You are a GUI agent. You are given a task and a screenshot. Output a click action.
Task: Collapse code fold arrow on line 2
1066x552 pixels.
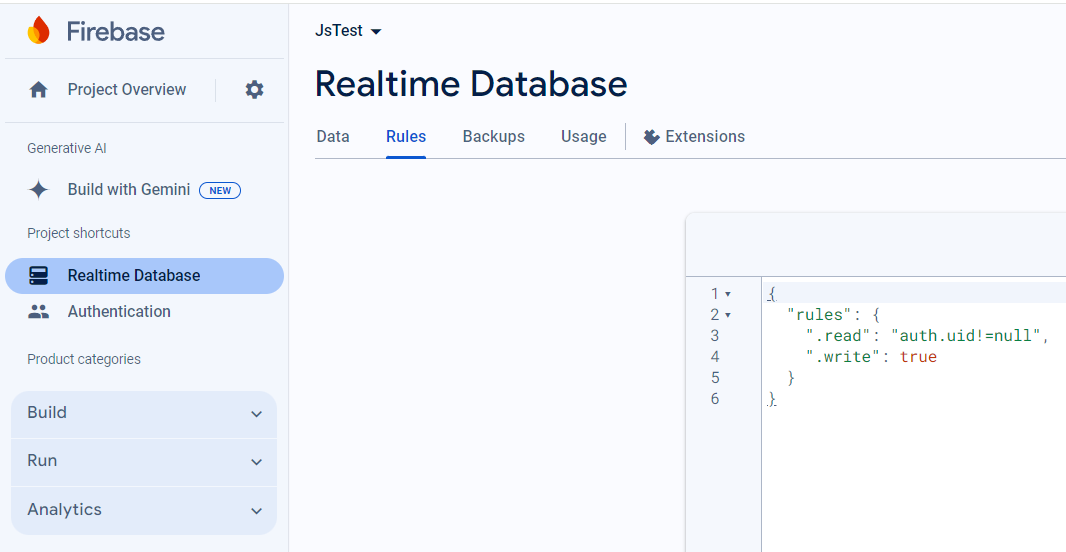pyautogui.click(x=727, y=315)
